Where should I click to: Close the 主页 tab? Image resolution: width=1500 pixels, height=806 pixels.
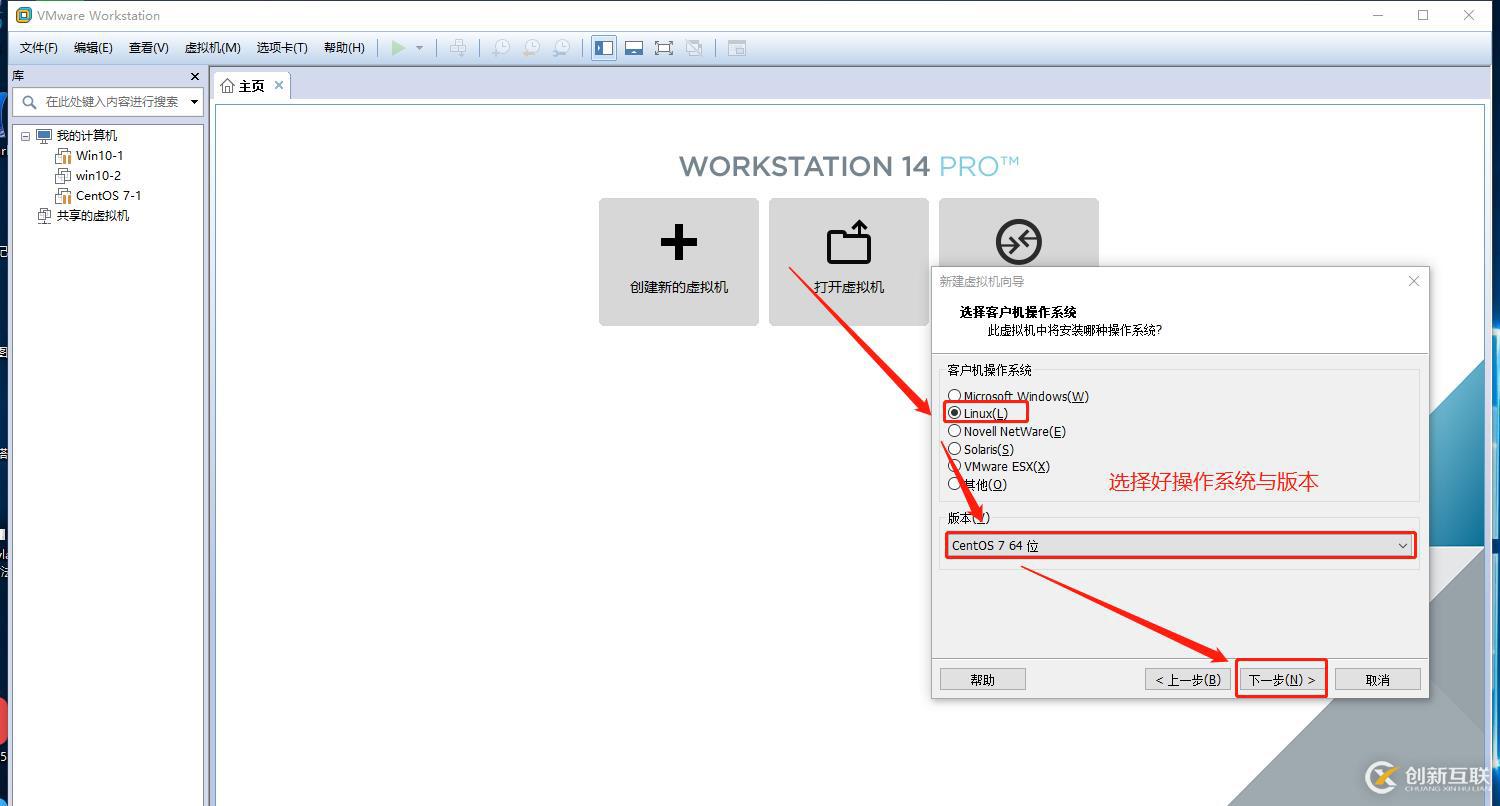pyautogui.click(x=279, y=85)
